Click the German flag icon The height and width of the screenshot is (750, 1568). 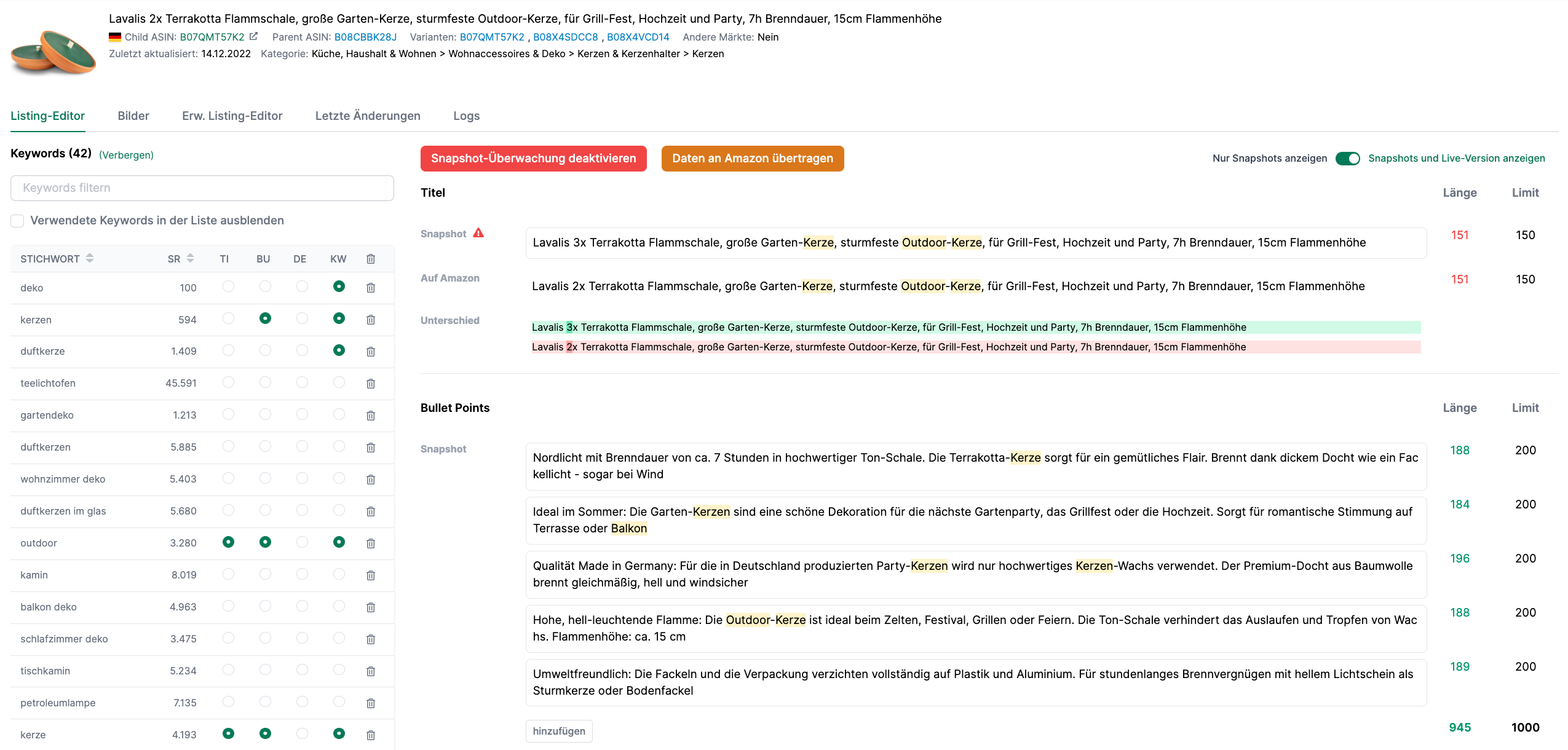pos(114,36)
